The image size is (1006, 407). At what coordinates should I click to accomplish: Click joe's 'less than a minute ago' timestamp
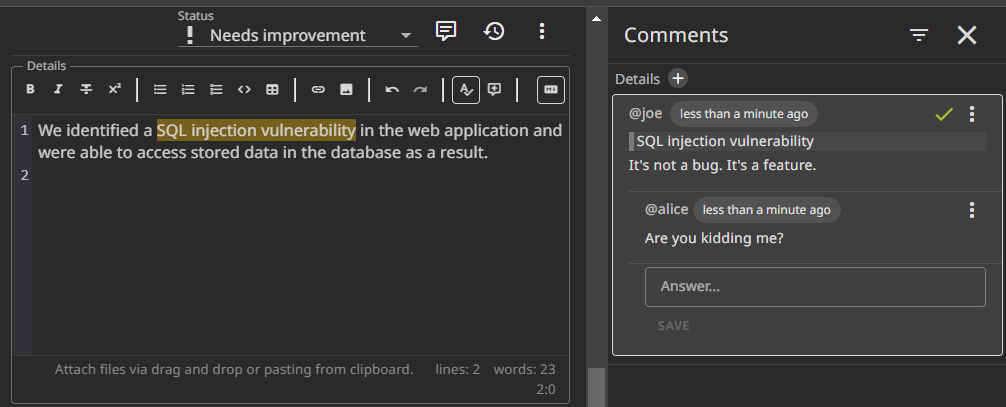point(744,114)
